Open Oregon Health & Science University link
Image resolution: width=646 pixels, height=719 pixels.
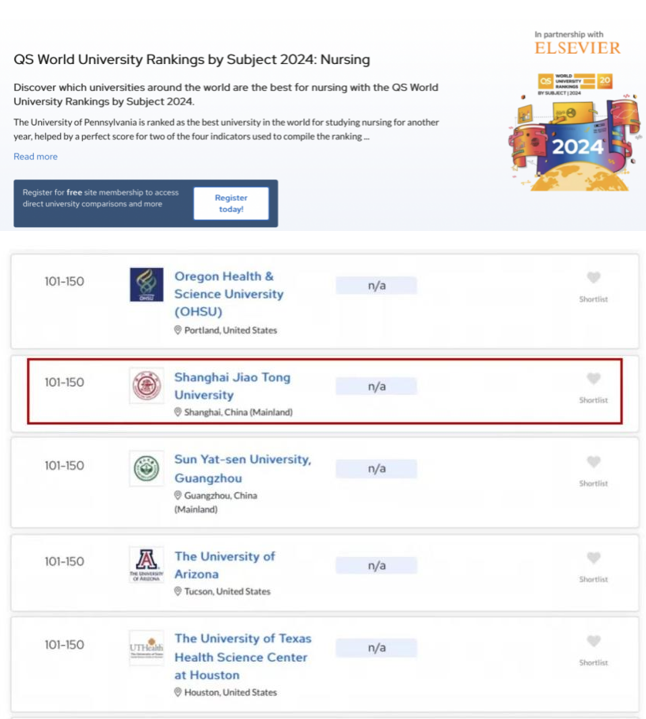click(x=229, y=294)
